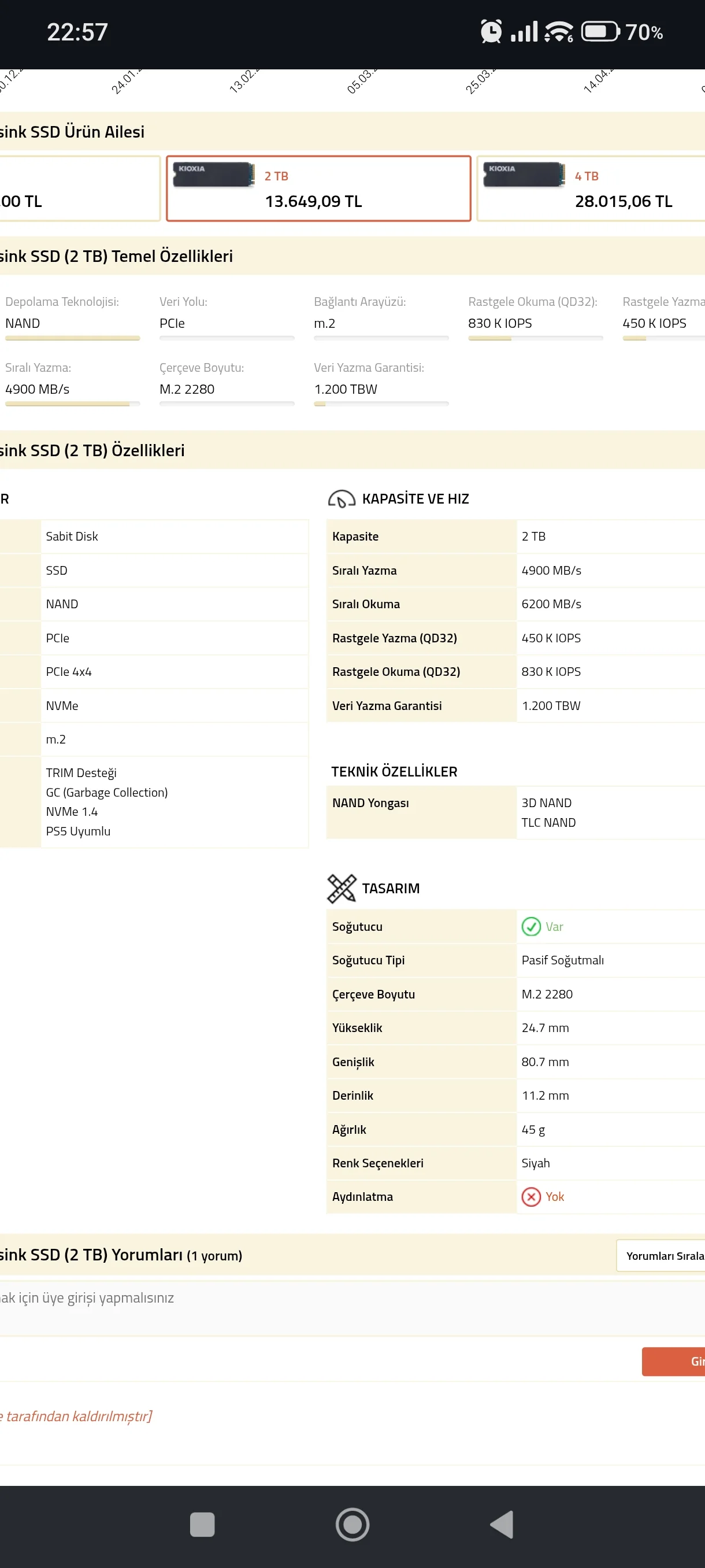
Task: Tap the 3D NAND value
Action: click(547, 803)
